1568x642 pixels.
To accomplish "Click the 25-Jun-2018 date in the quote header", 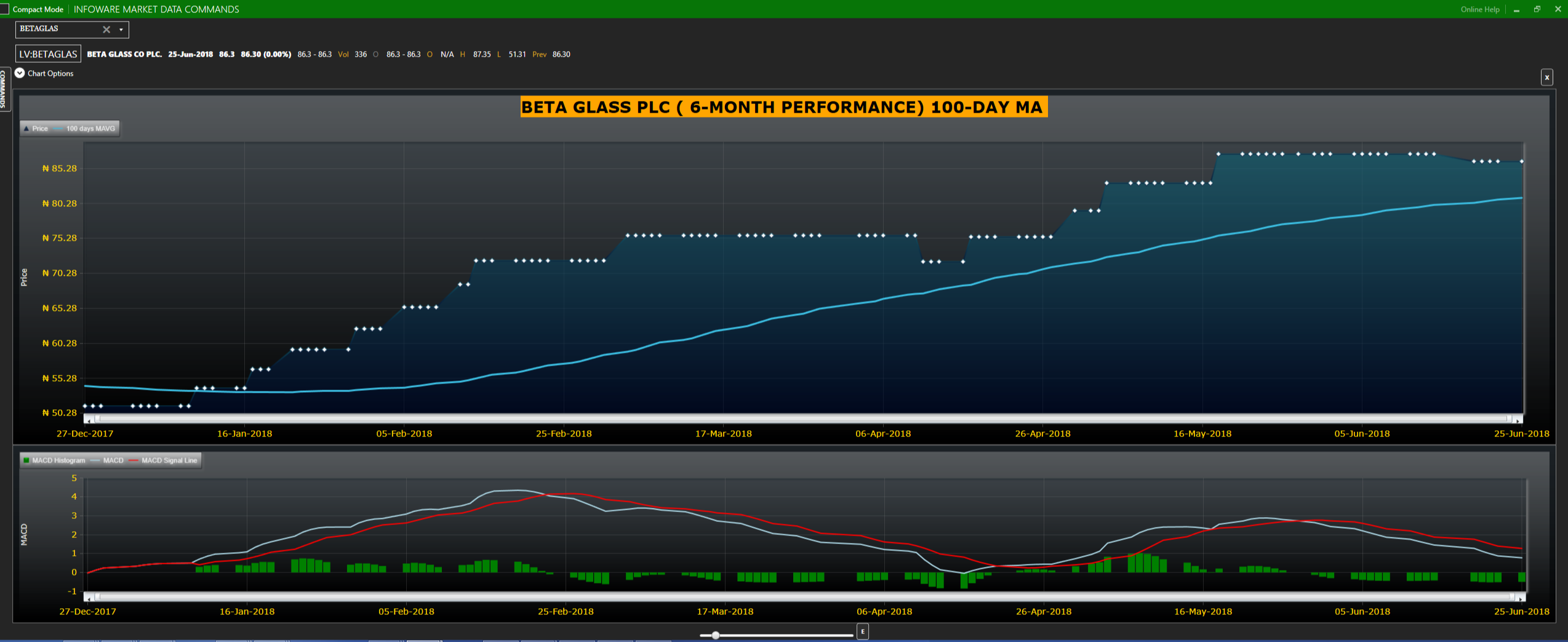I will click(x=190, y=54).
